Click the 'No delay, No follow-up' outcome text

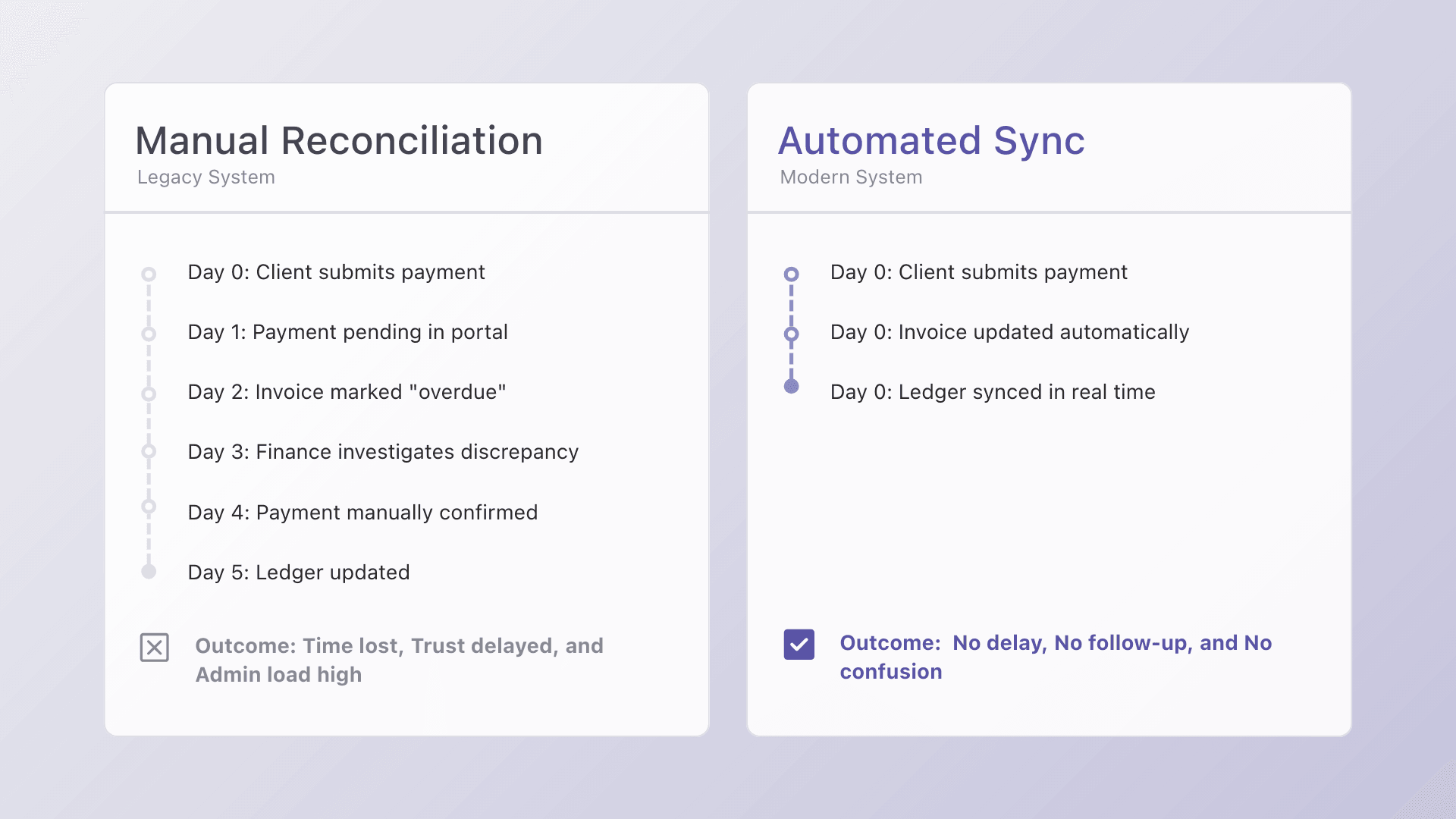point(1055,643)
